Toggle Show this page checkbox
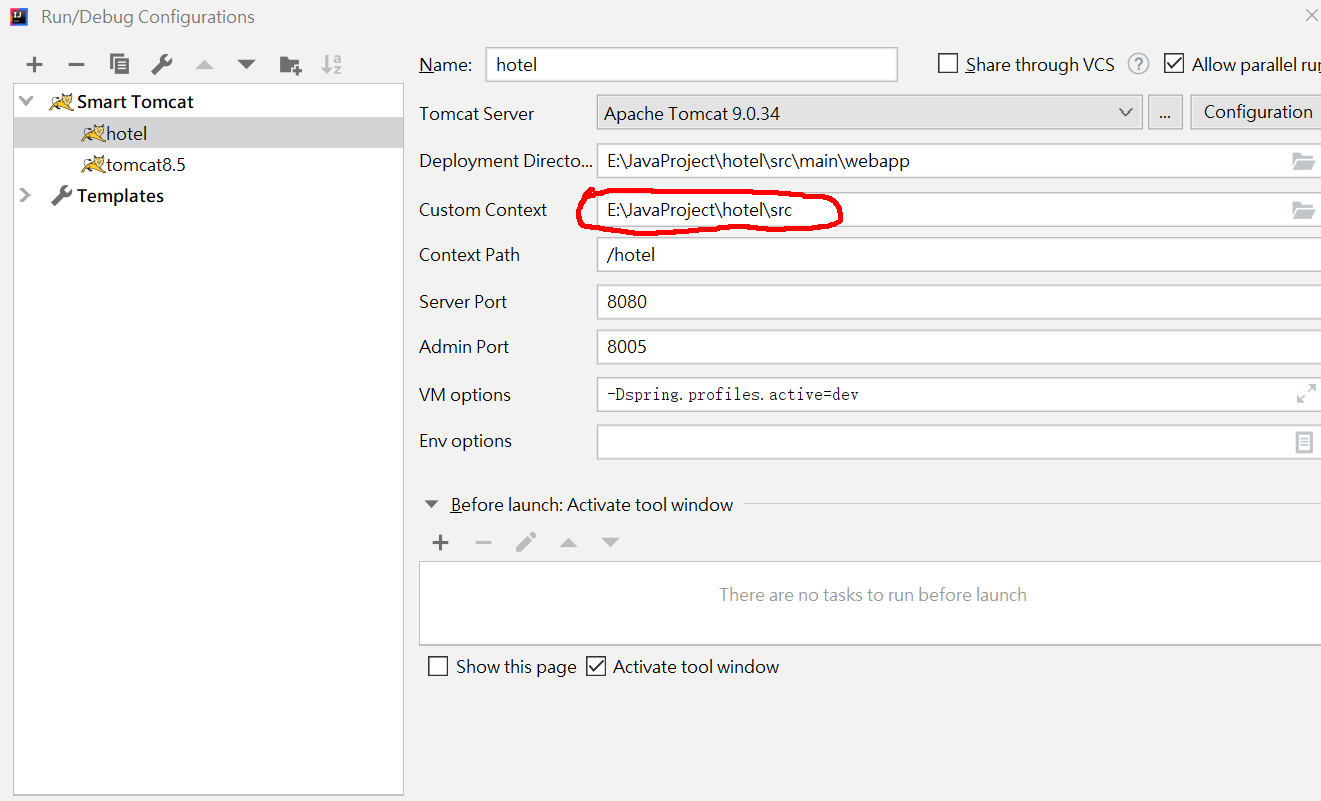Image resolution: width=1321 pixels, height=801 pixels. [x=438, y=666]
